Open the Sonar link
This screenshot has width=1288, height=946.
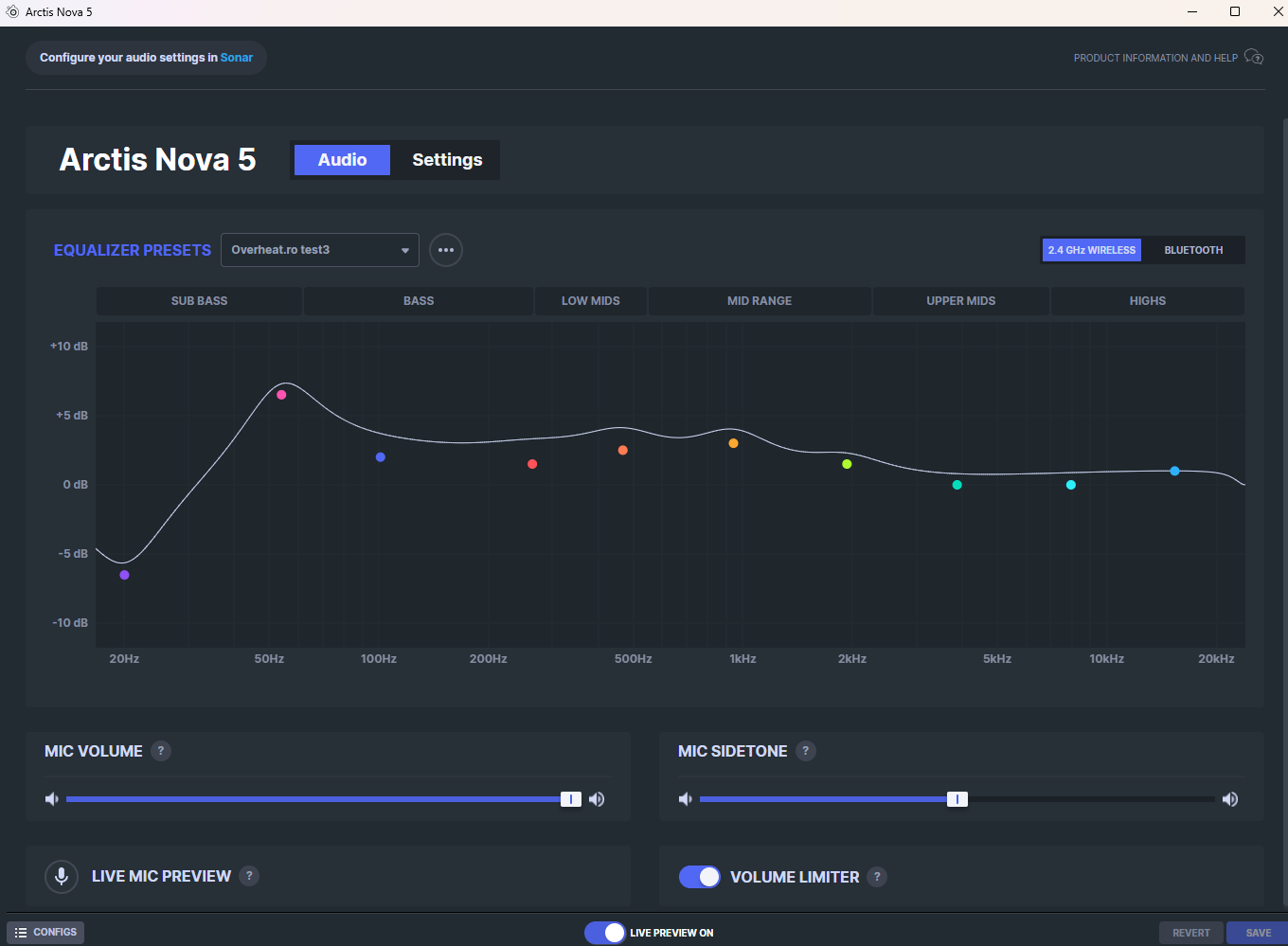[x=237, y=58]
